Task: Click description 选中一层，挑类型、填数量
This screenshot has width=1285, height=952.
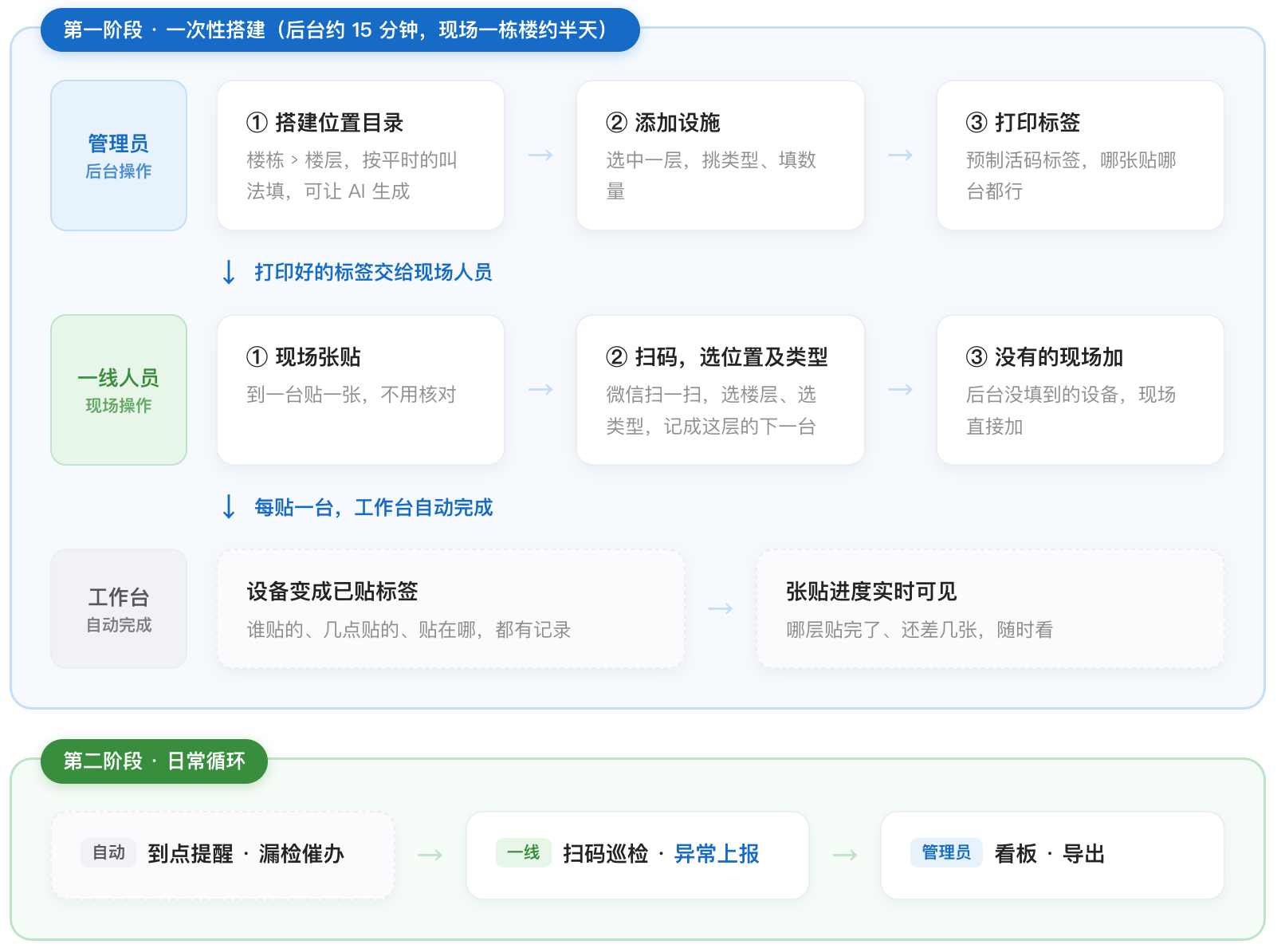Action: 711,175
